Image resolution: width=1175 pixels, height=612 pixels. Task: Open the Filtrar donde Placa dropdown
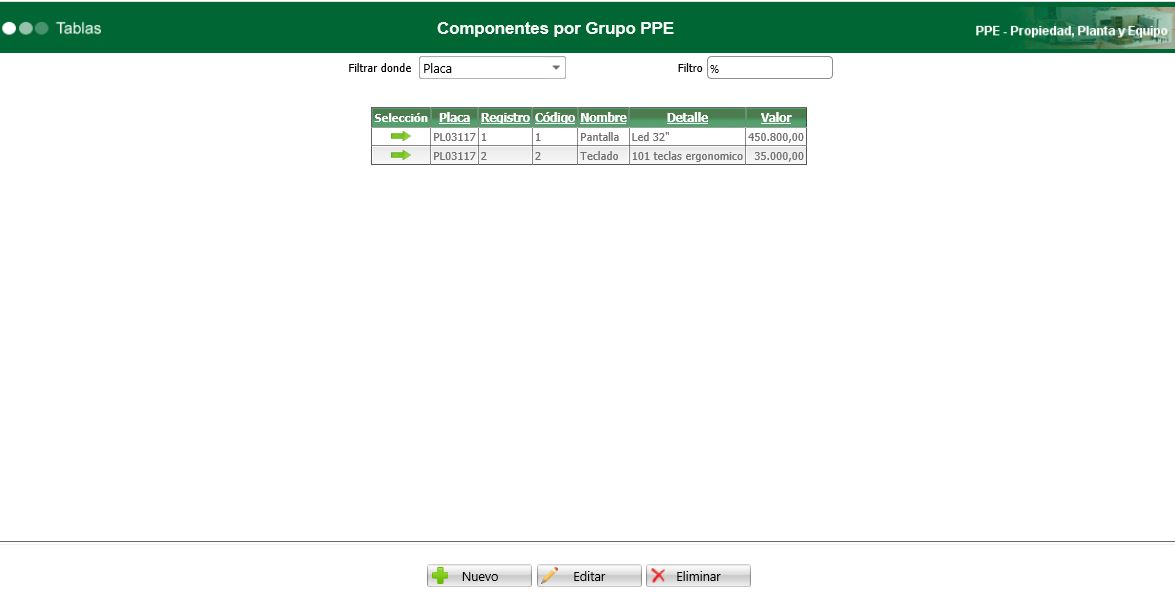click(x=492, y=68)
